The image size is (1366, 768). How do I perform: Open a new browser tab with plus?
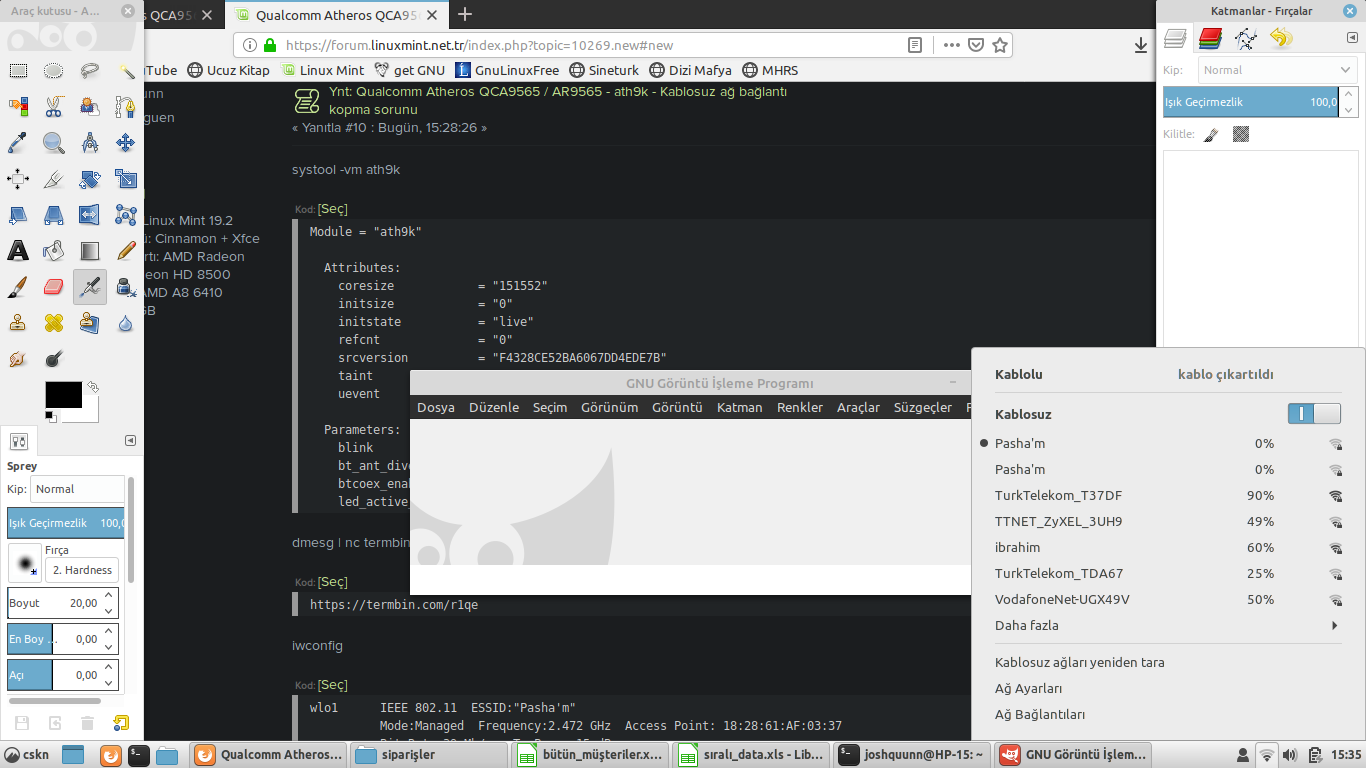click(x=465, y=14)
